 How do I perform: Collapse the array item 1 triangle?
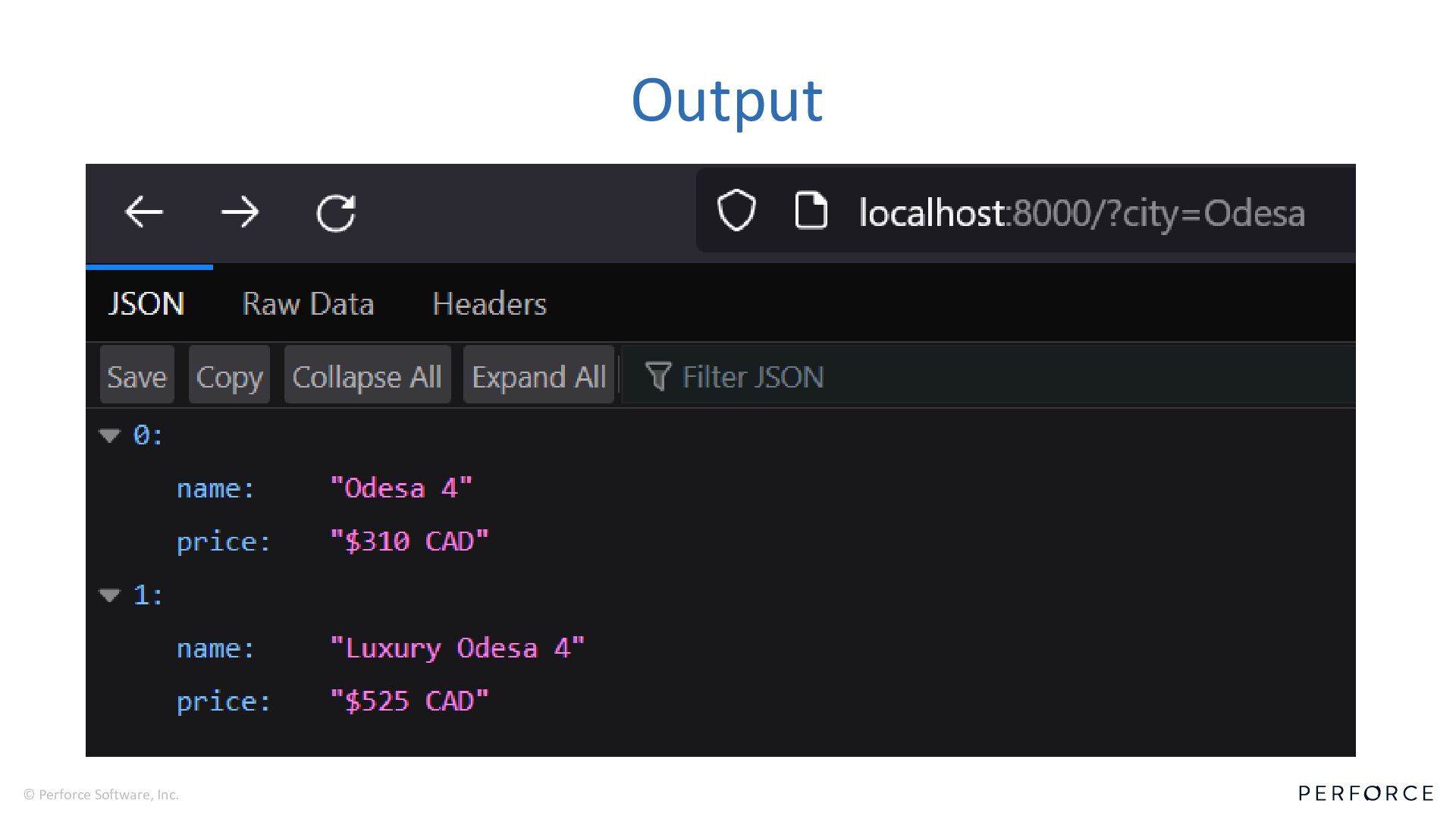[x=110, y=595]
